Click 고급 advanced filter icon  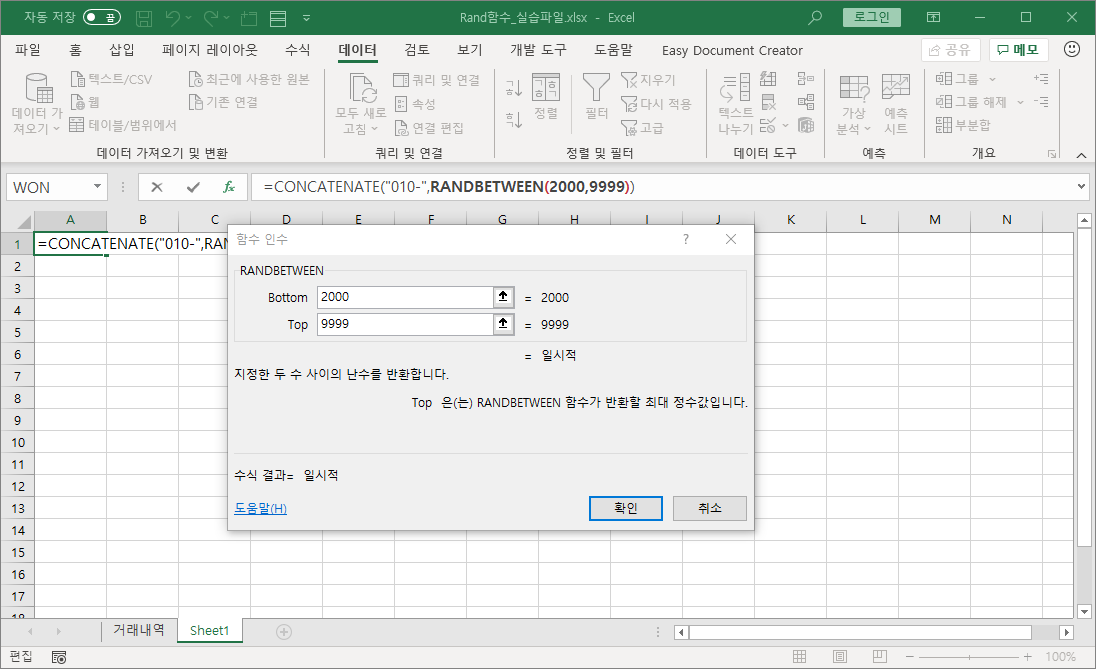629,128
